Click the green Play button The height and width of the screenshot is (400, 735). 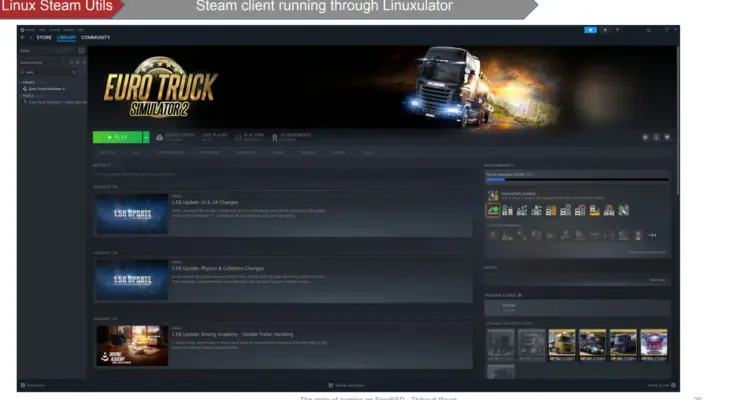coord(116,137)
